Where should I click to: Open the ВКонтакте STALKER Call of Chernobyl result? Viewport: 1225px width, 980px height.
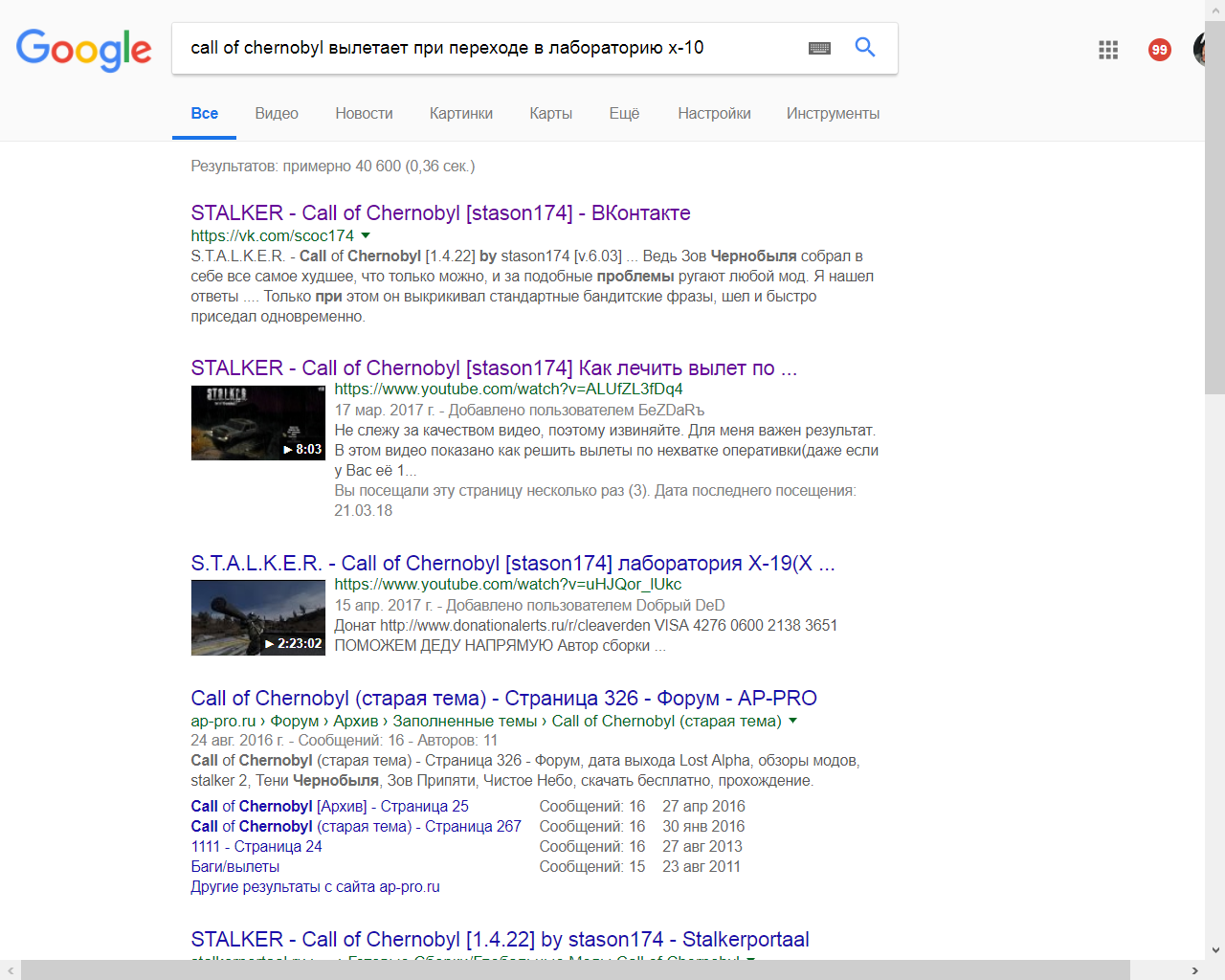tap(440, 213)
